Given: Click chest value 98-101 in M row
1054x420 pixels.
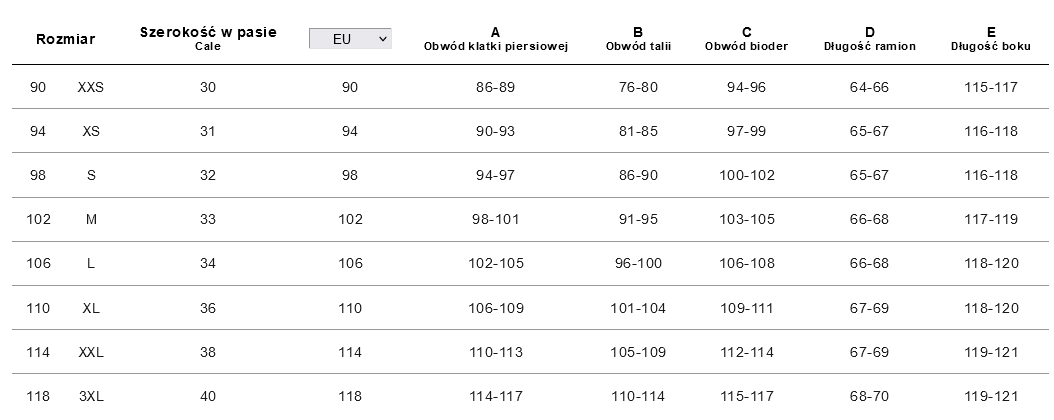Looking at the screenshot, I should point(495,219).
